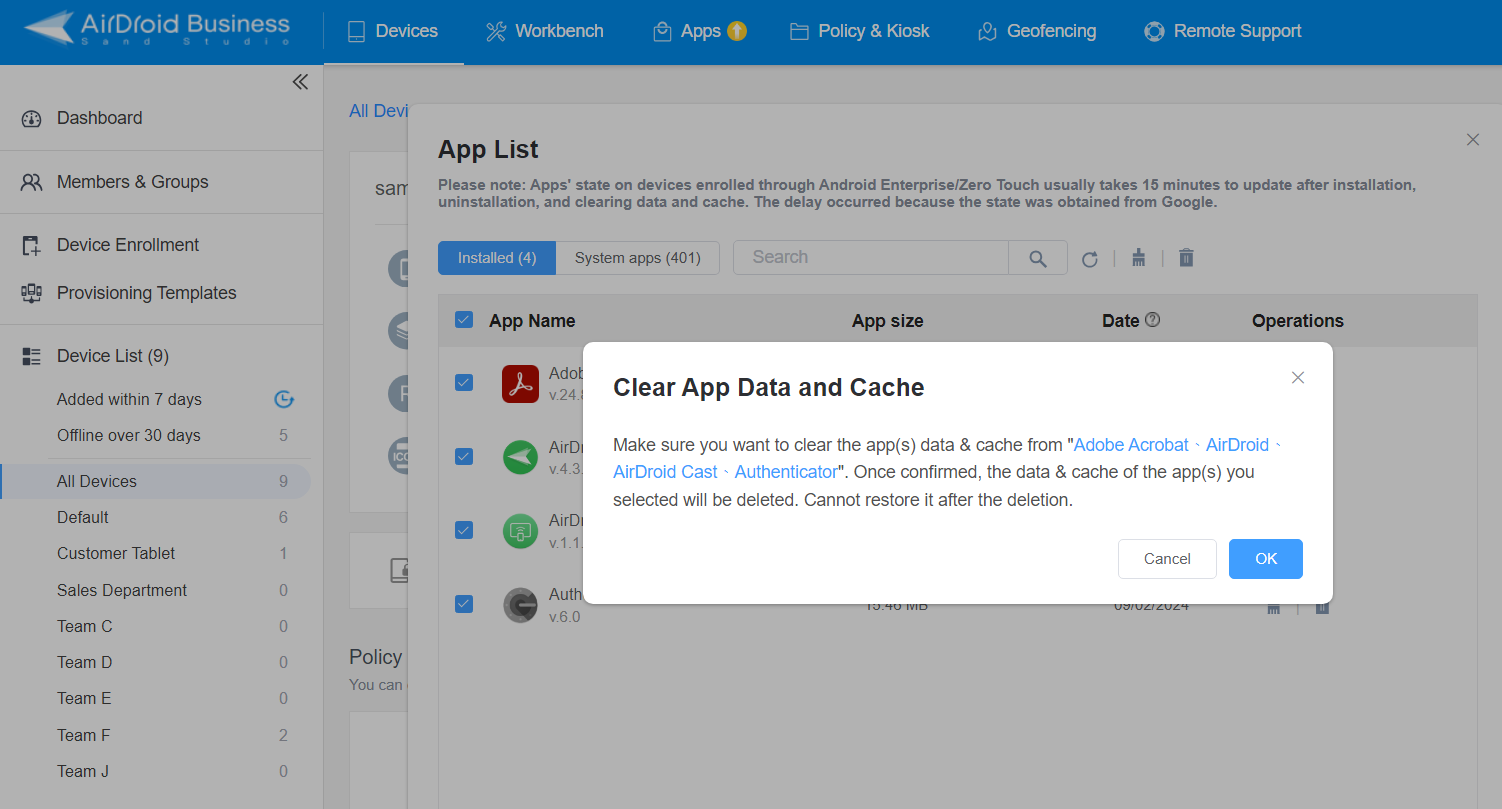Switch to System apps (401) tab
Viewport: 1502px width, 809px height.
[637, 258]
